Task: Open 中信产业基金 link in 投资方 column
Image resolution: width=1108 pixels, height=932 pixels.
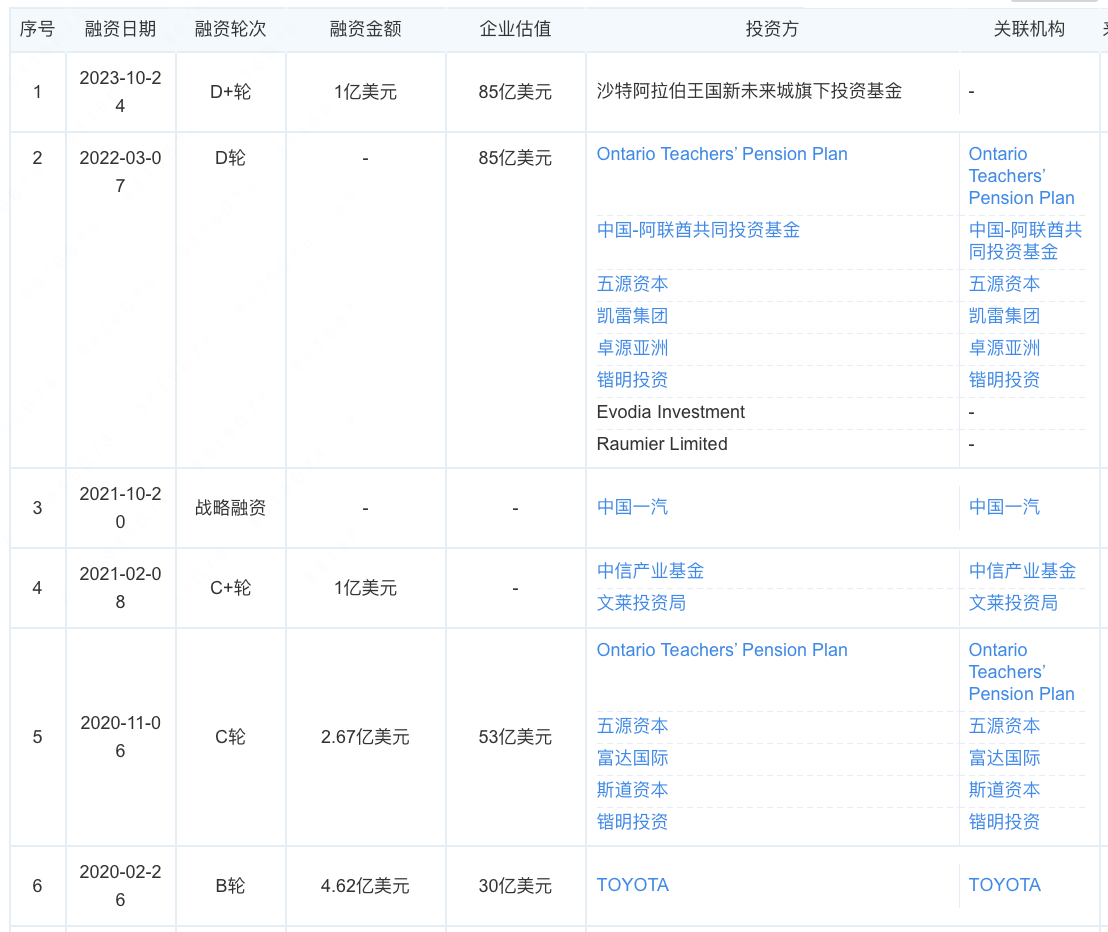Action: 650,571
